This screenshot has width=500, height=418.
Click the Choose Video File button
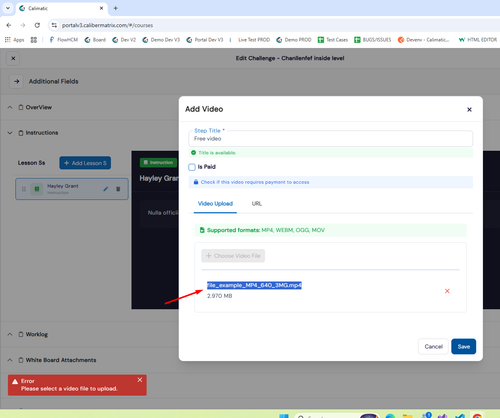[233, 256]
